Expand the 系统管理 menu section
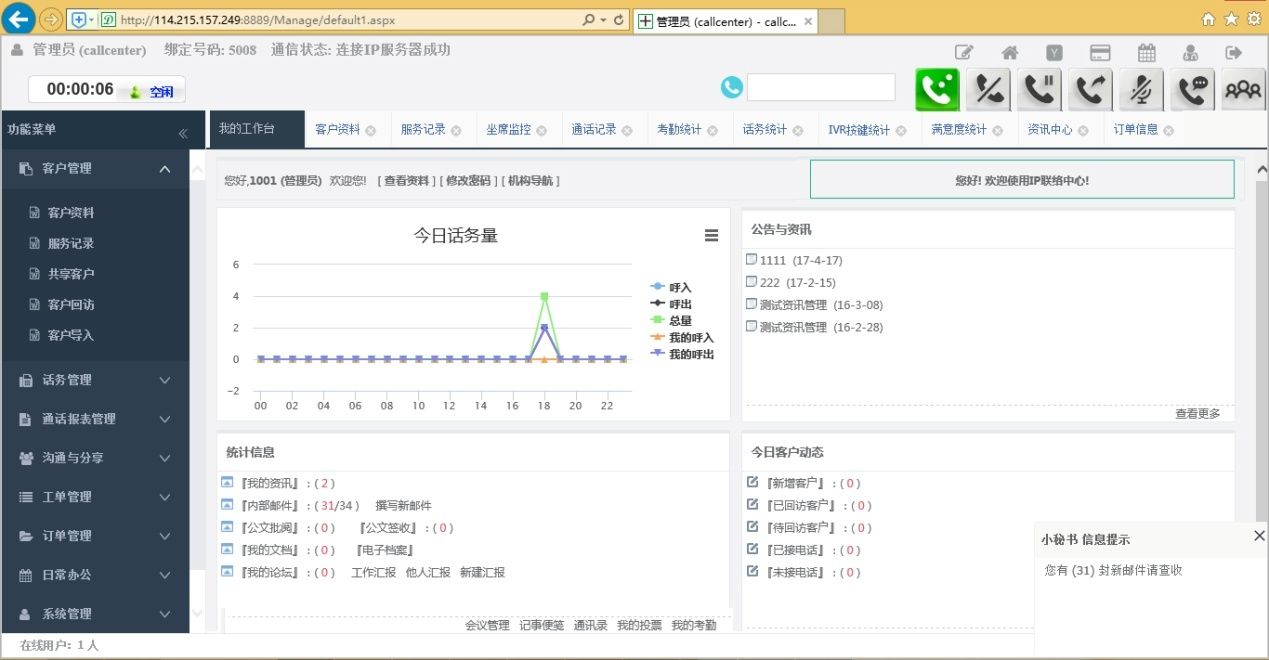Viewport: 1269px width, 660px height. tap(95, 614)
